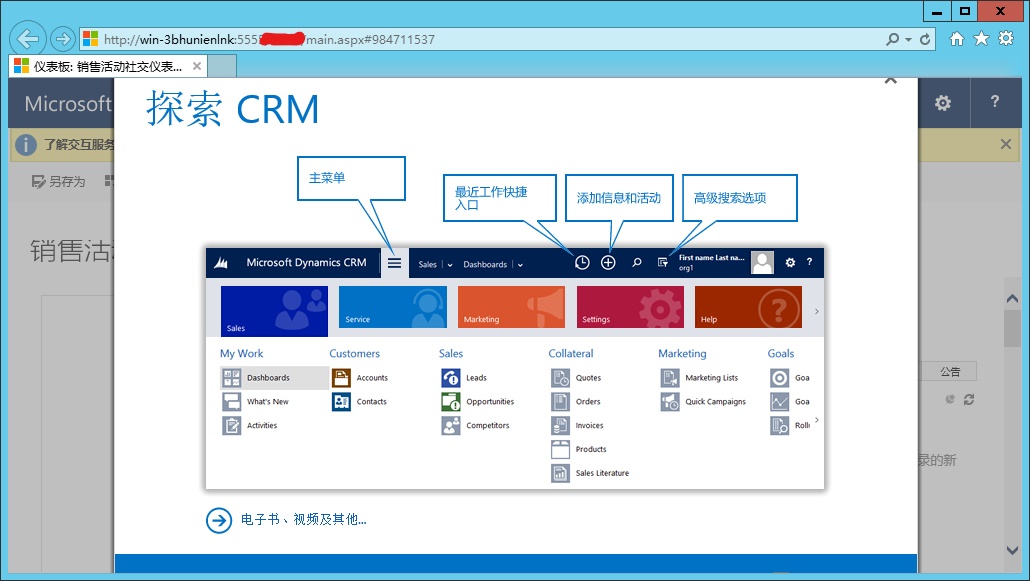The image size is (1030, 581).
Task: Click the hamburger main menu icon
Action: pyautogui.click(x=394, y=263)
